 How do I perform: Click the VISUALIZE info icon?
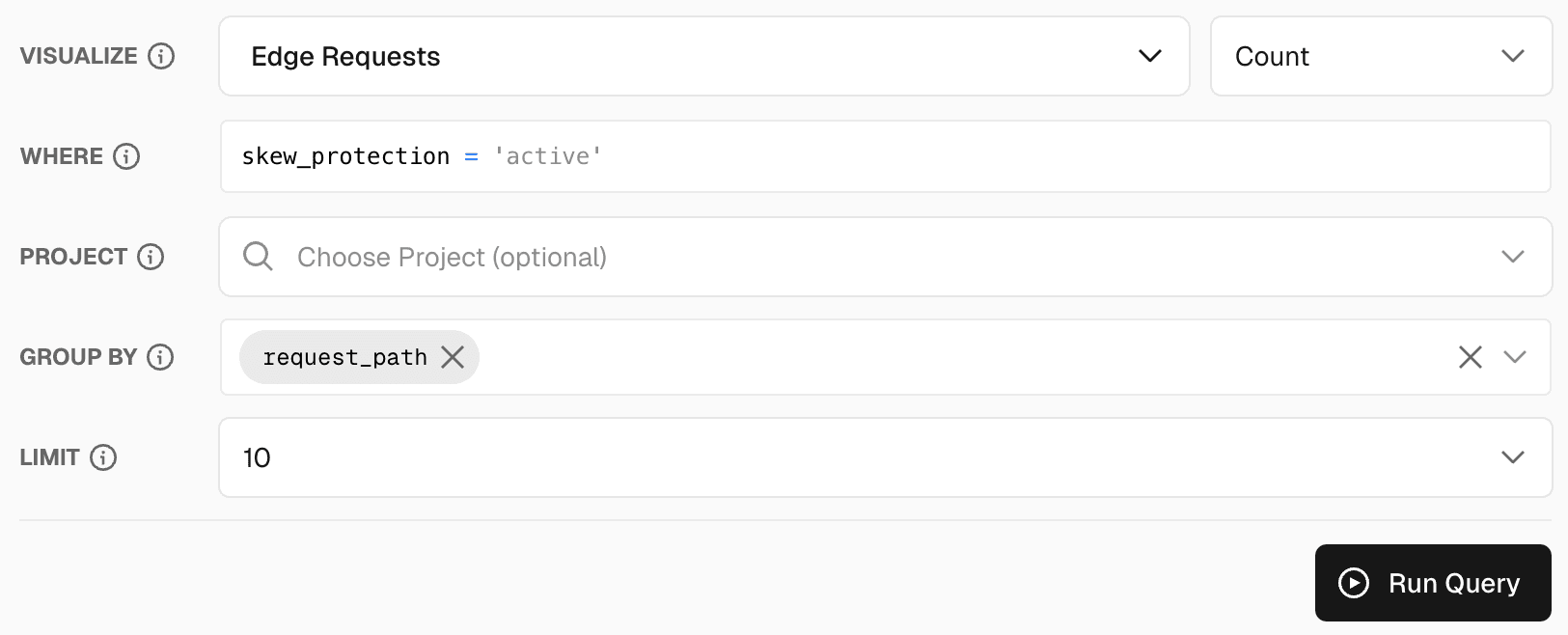pos(159,55)
